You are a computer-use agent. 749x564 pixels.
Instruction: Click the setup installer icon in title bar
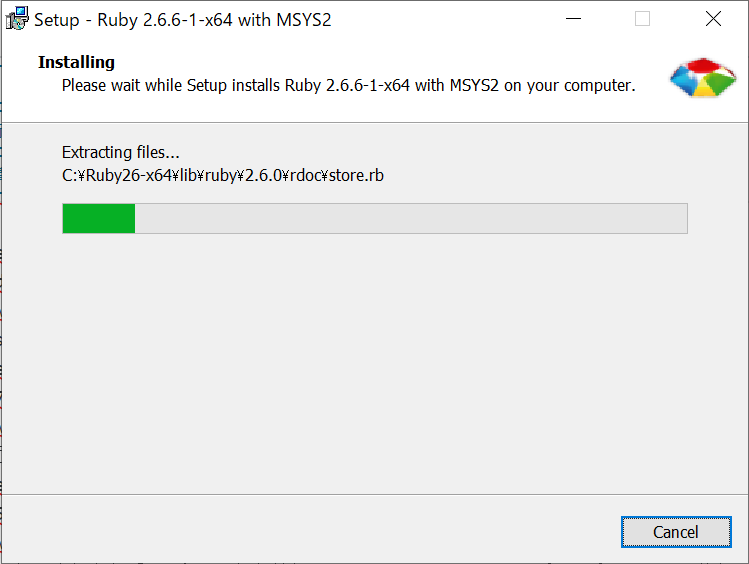pos(17,19)
